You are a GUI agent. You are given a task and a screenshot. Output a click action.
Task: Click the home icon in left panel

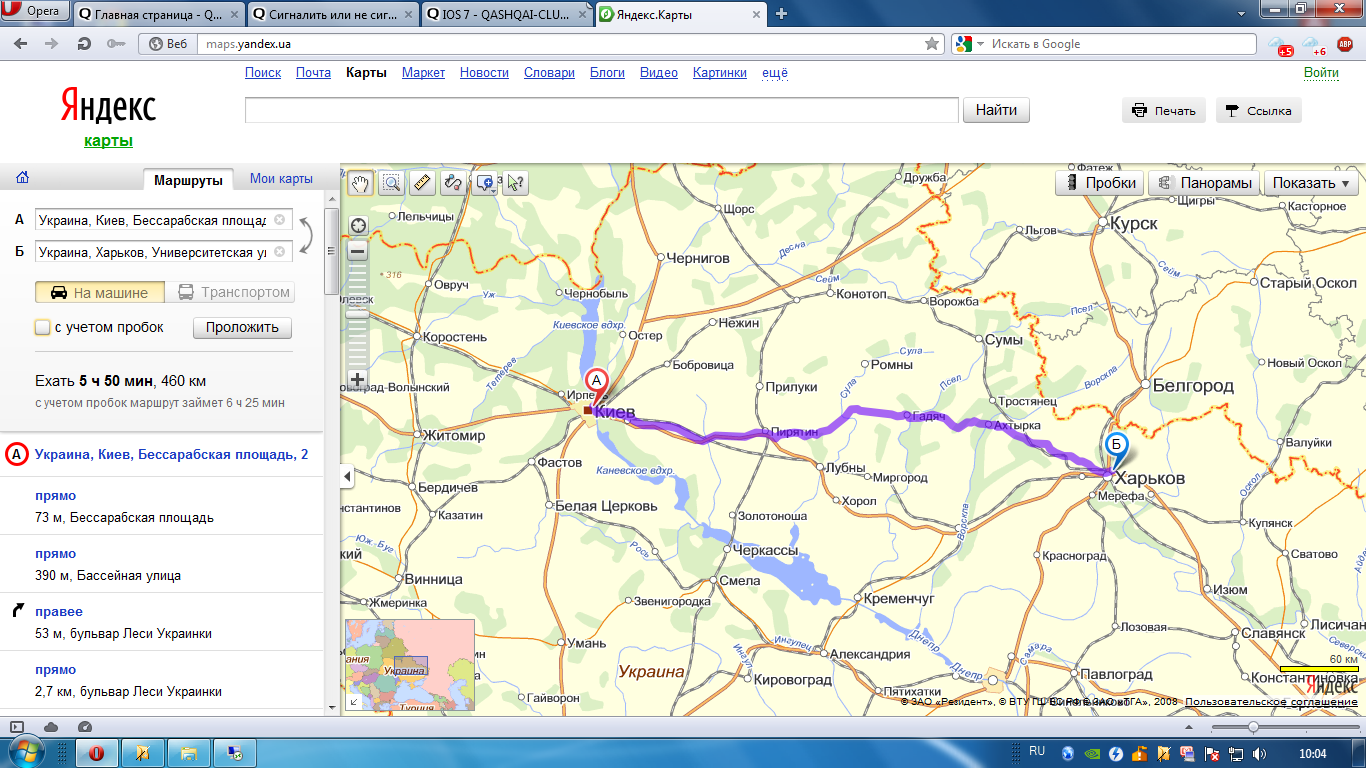(22, 178)
